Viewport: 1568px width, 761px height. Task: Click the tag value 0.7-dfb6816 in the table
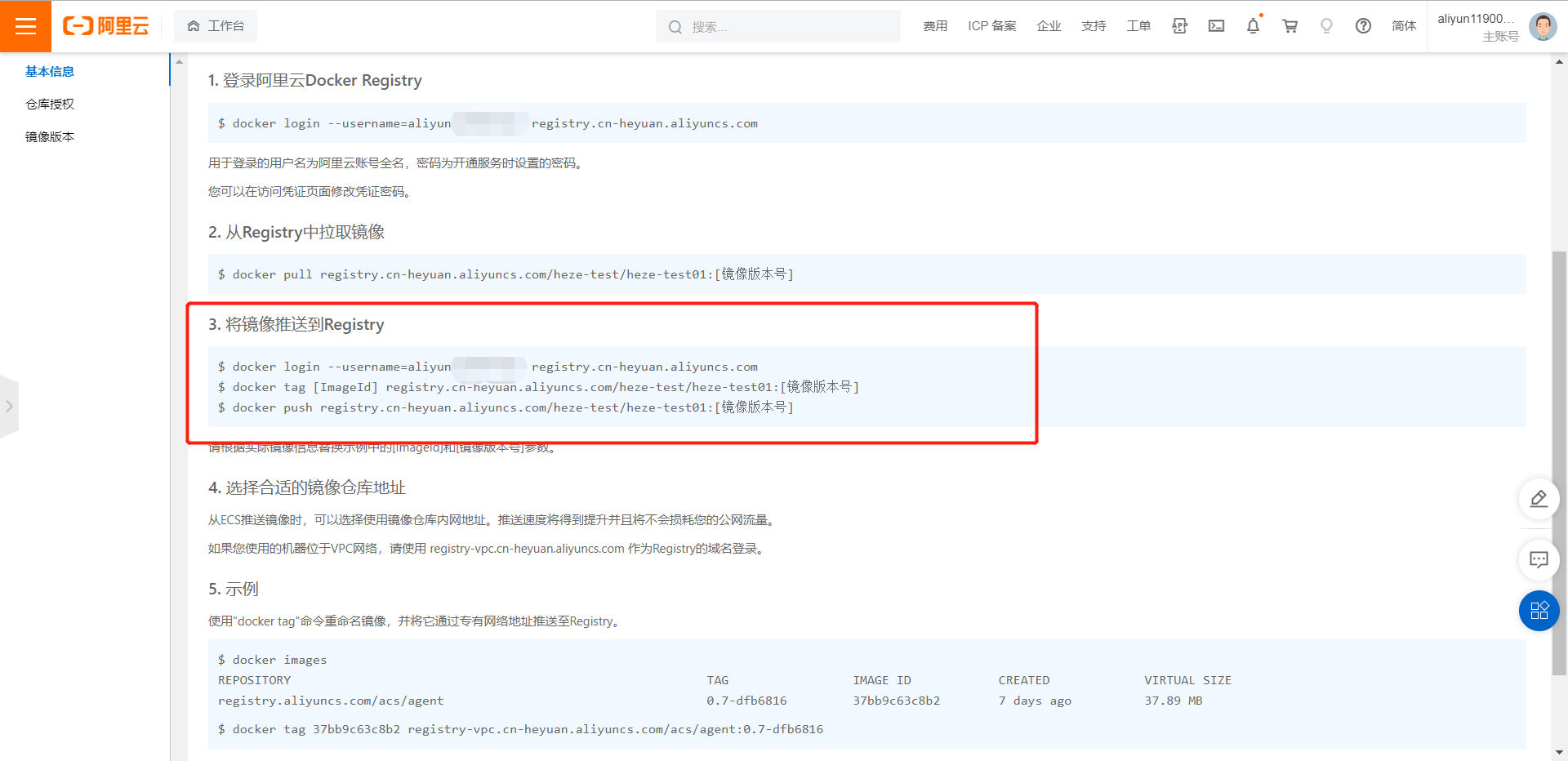pyautogui.click(x=747, y=701)
